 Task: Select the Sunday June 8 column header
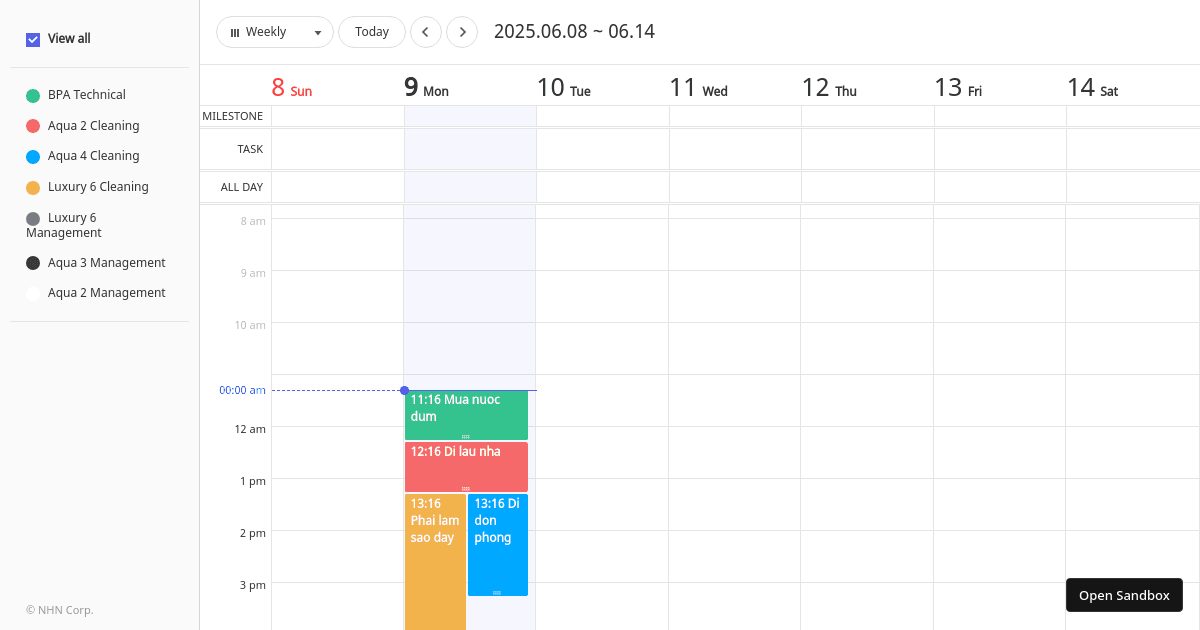(291, 88)
